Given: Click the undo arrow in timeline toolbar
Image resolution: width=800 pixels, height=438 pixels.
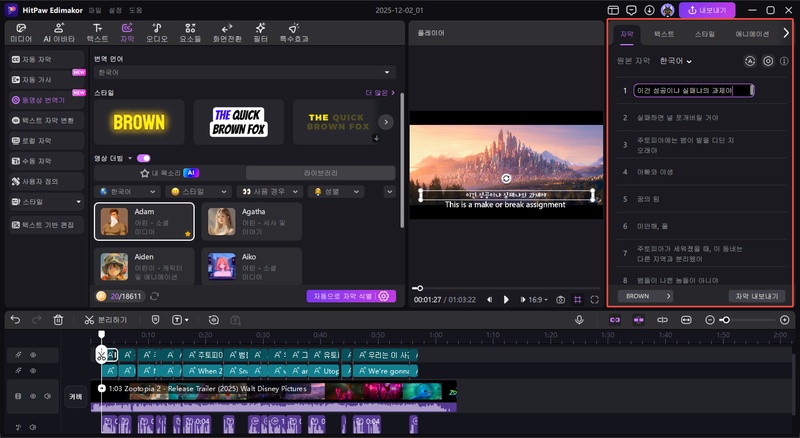Looking at the screenshot, I should [x=14, y=320].
